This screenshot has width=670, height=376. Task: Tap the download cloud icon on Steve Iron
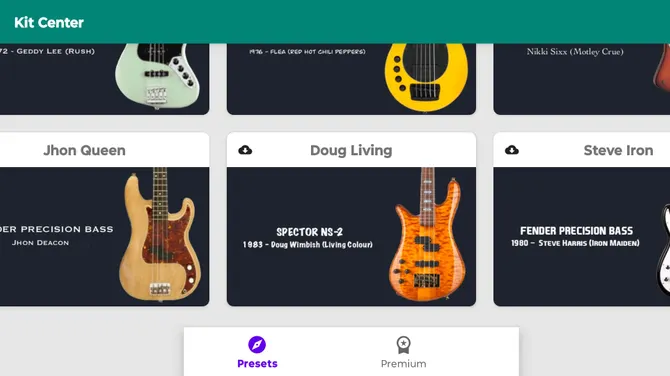click(512, 150)
